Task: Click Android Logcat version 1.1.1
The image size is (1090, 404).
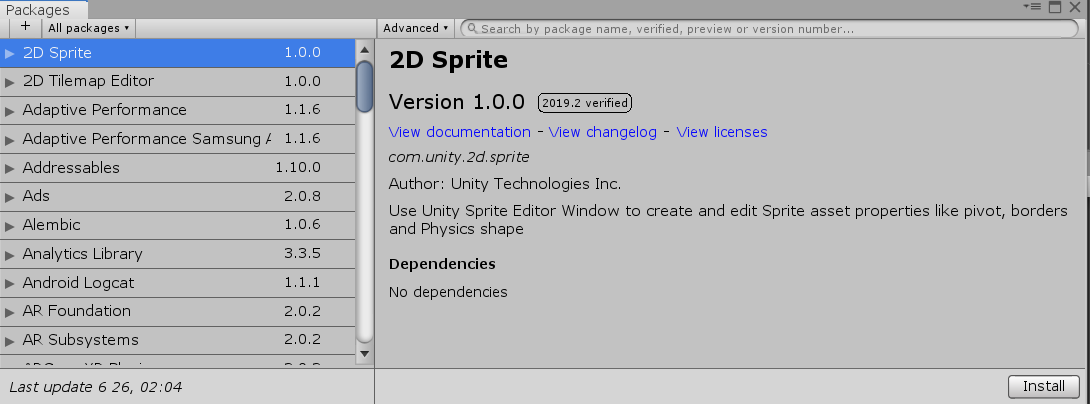Action: (302, 283)
